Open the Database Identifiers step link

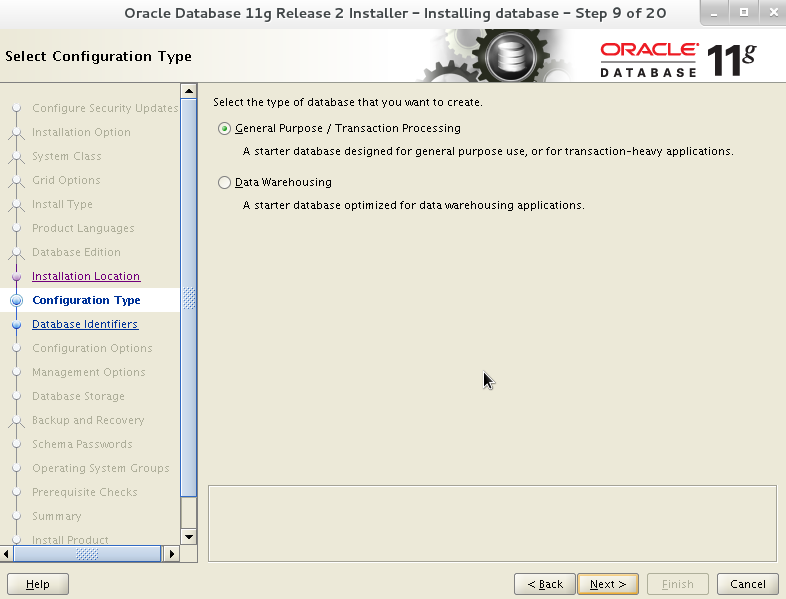(x=85, y=324)
